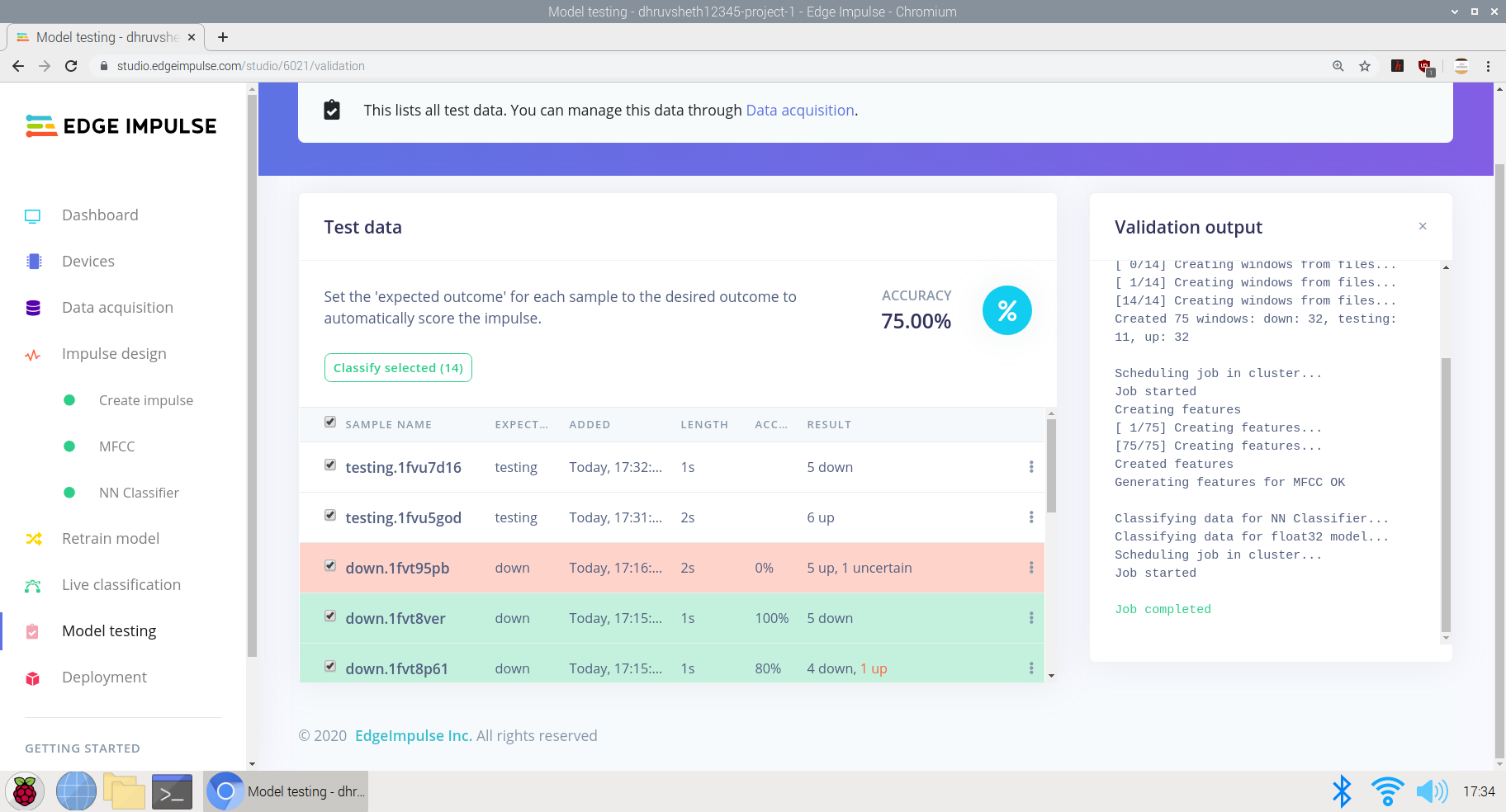Launch the terminal from the taskbar
Viewport: 1506px width, 812px height.
pos(172,792)
